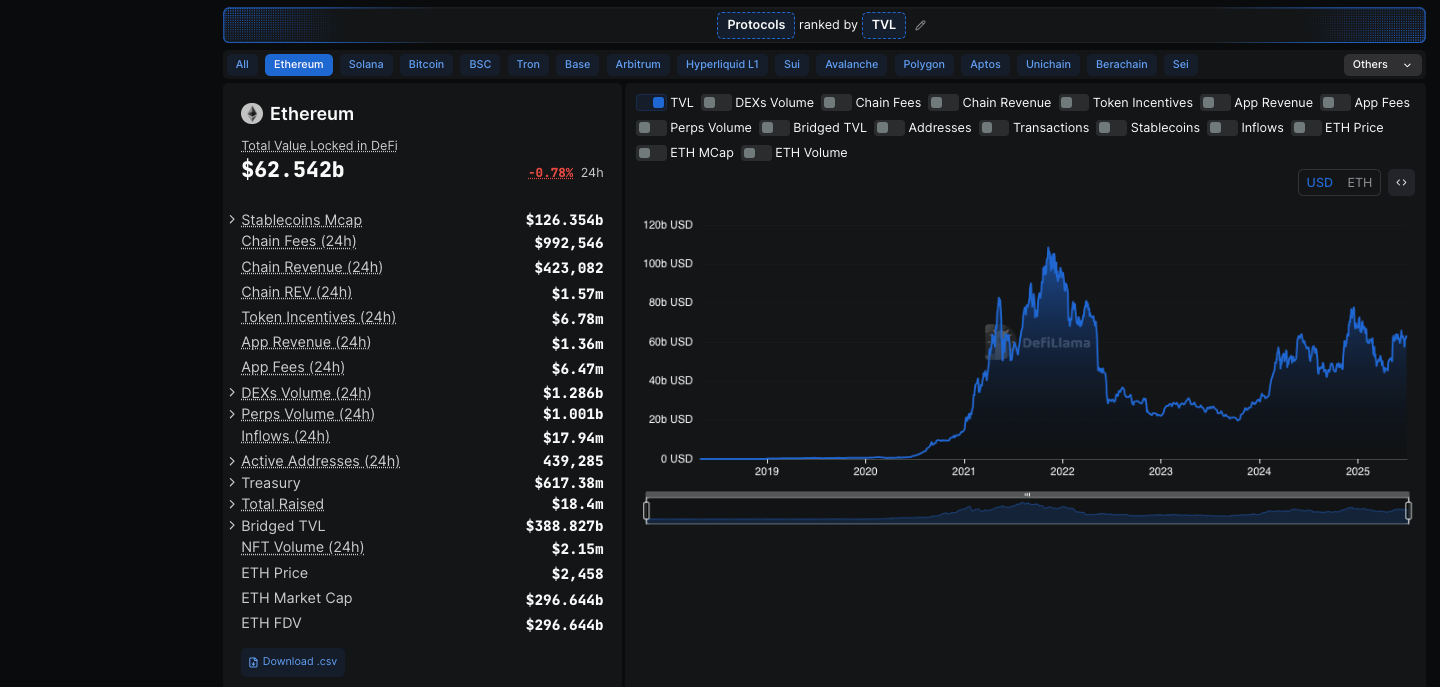Switch to the Solana chain tab
Viewport: 1440px width, 687px height.
pos(366,65)
